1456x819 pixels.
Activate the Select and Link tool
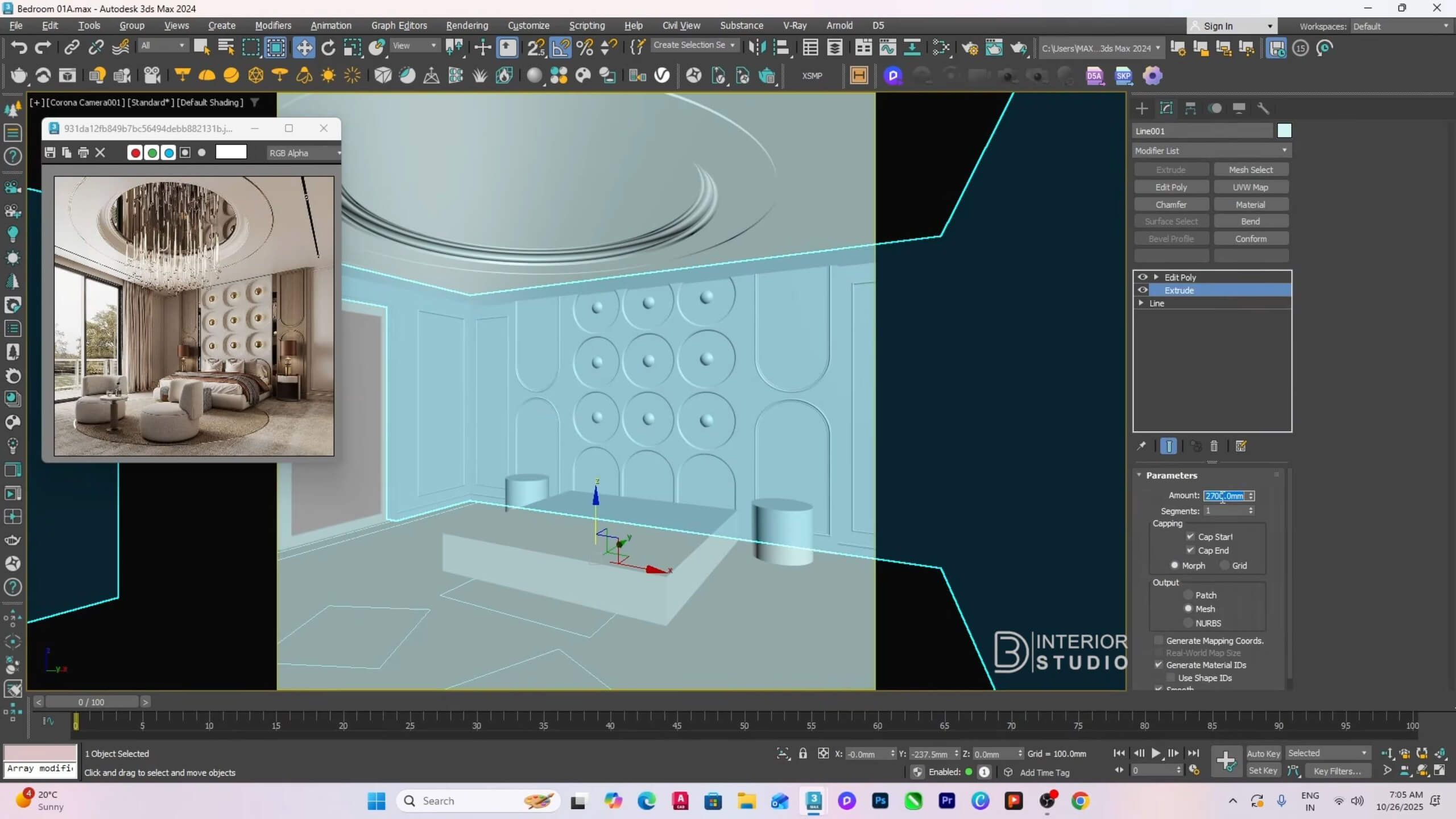point(72,48)
